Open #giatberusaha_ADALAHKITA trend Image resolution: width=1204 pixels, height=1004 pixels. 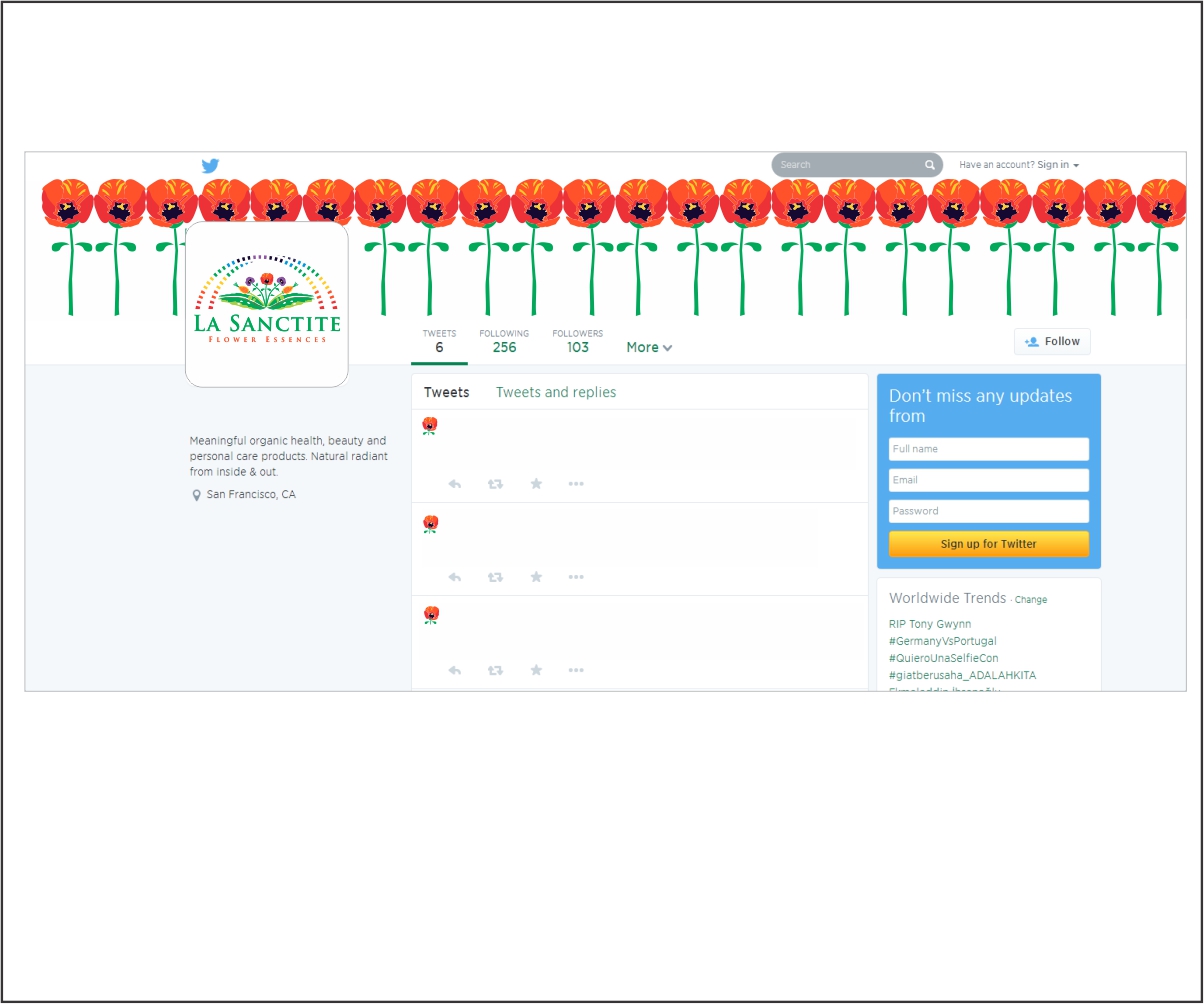pyautogui.click(x=963, y=675)
